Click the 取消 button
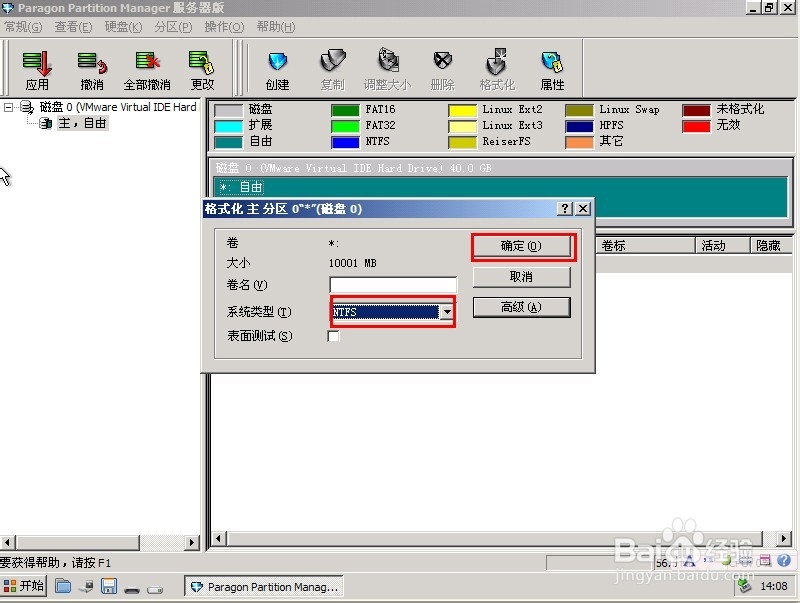This screenshot has width=800, height=603. [521, 277]
